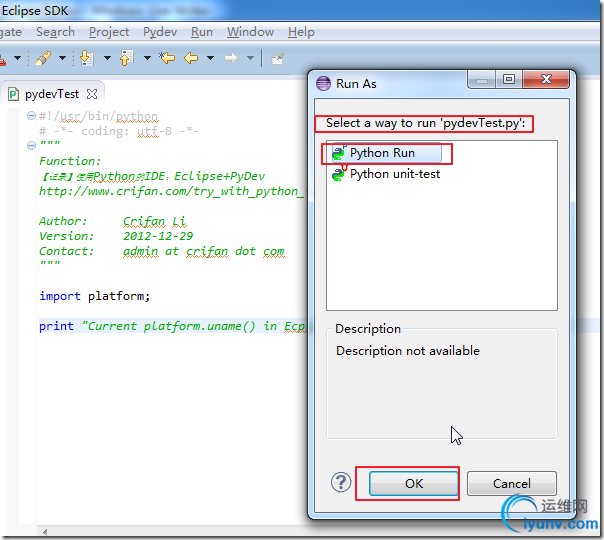
Task: Open dialog help question mark icon
Action: (341, 482)
